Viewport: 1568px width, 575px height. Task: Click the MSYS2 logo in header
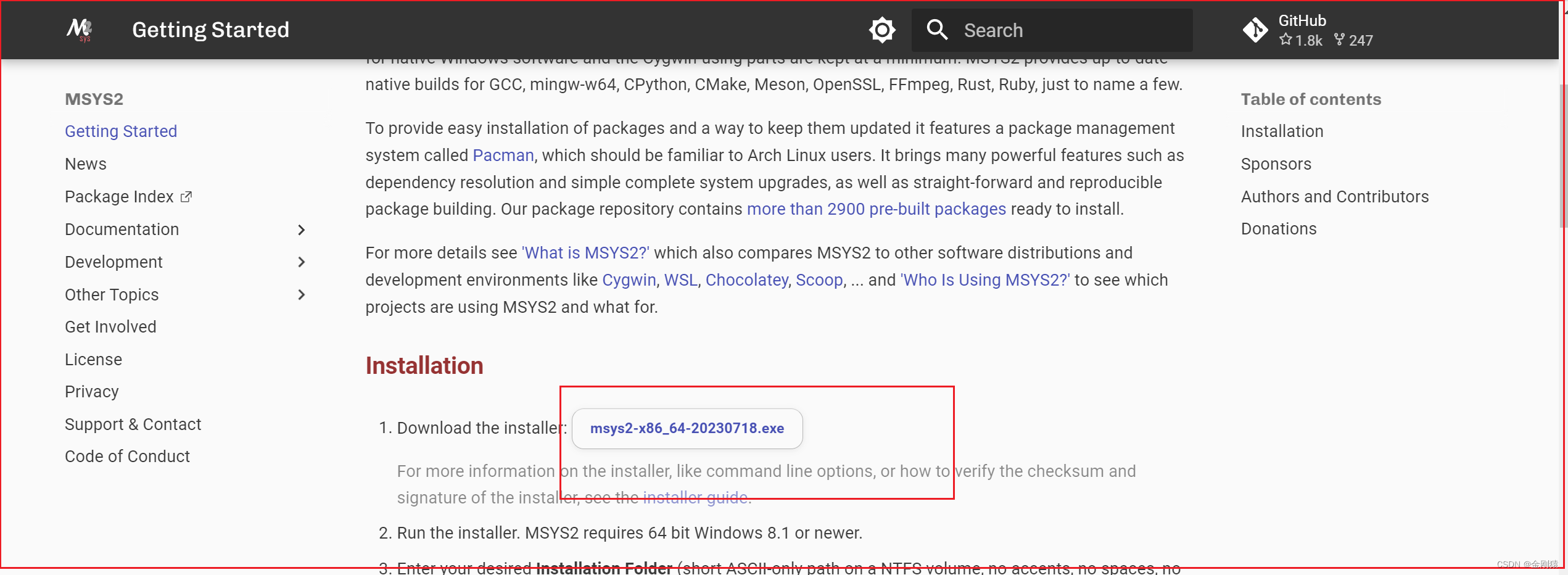click(80, 29)
